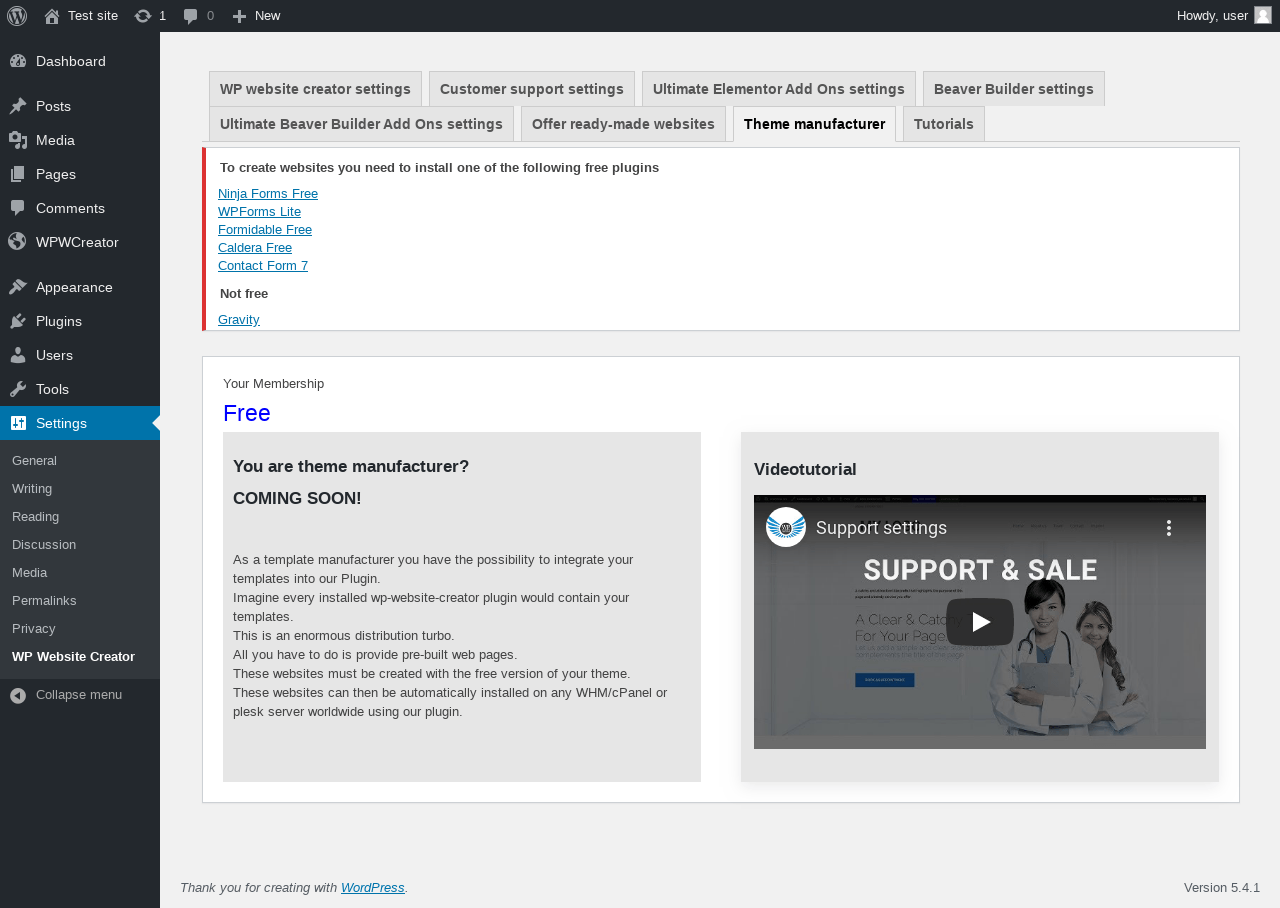Click the Settings sliders icon

(x=18, y=423)
